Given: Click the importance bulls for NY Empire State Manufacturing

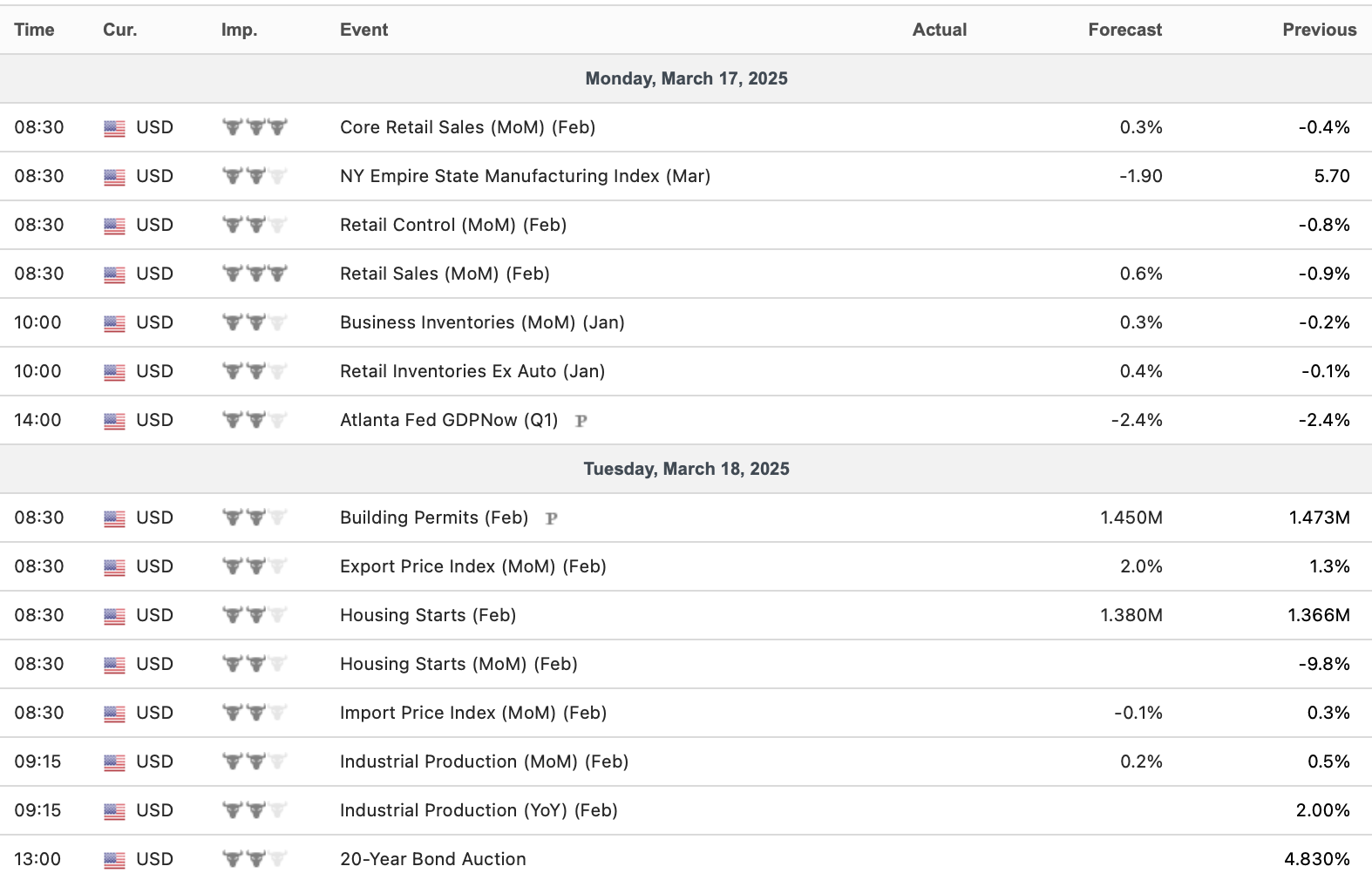Looking at the screenshot, I should (x=255, y=176).
